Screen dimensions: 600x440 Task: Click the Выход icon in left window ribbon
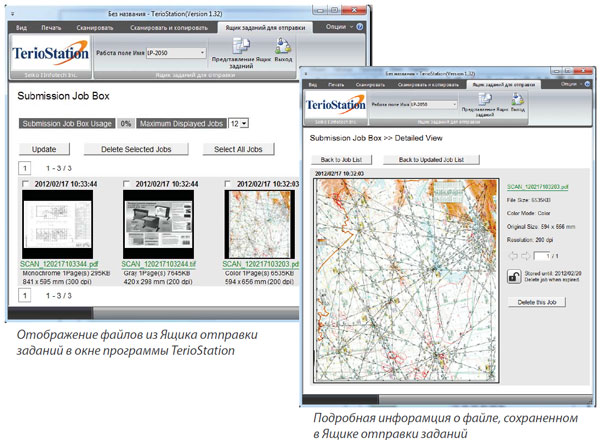pyautogui.click(x=283, y=48)
